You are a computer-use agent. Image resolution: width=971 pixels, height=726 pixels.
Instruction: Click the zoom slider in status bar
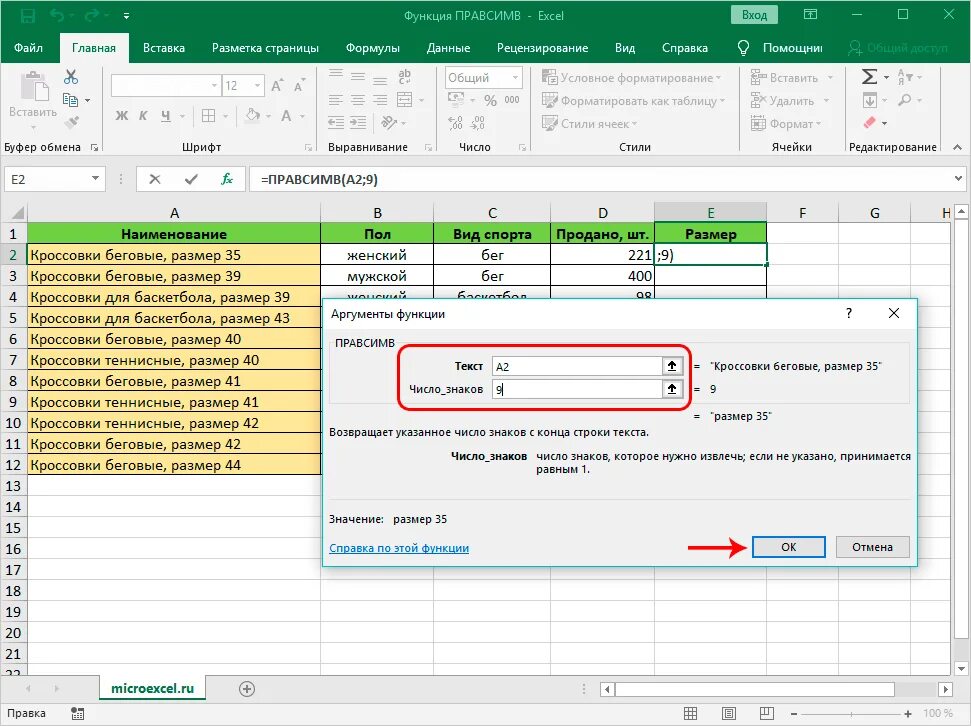850,714
